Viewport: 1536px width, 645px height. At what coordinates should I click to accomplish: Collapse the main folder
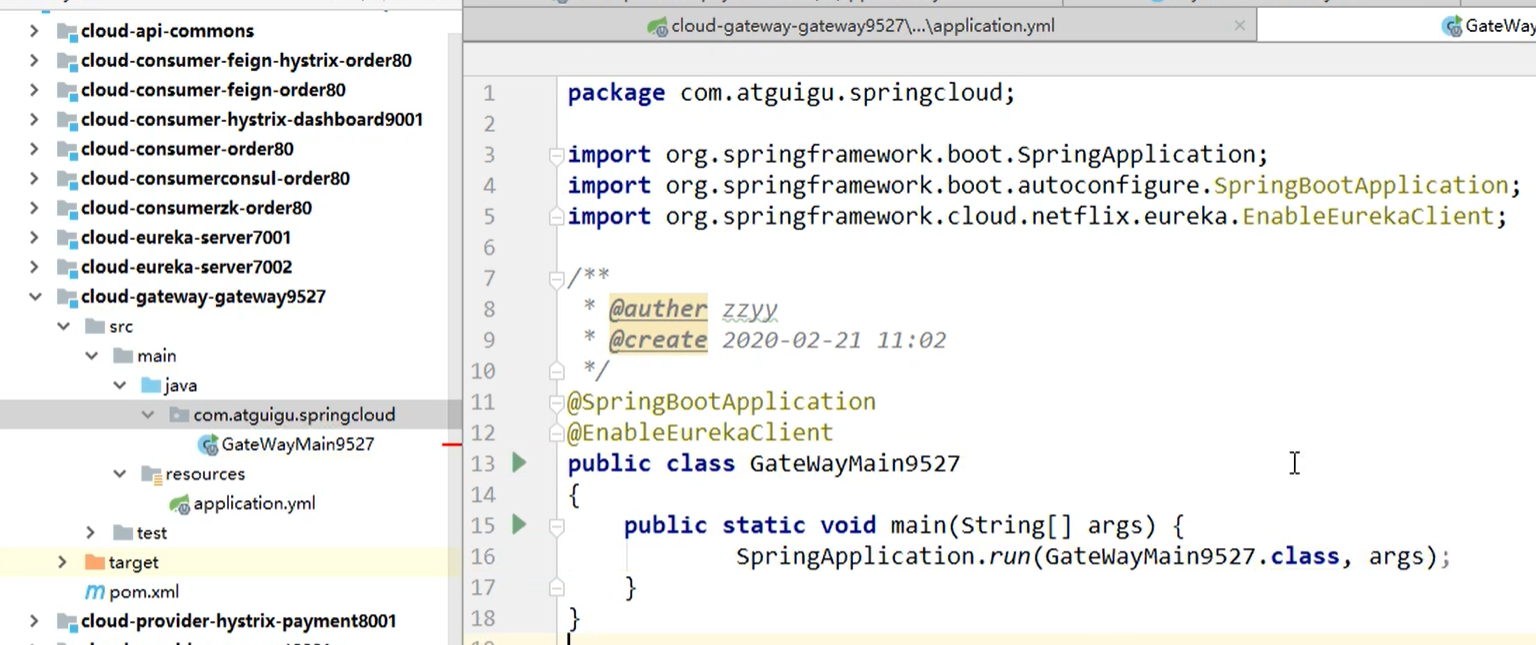pos(91,356)
